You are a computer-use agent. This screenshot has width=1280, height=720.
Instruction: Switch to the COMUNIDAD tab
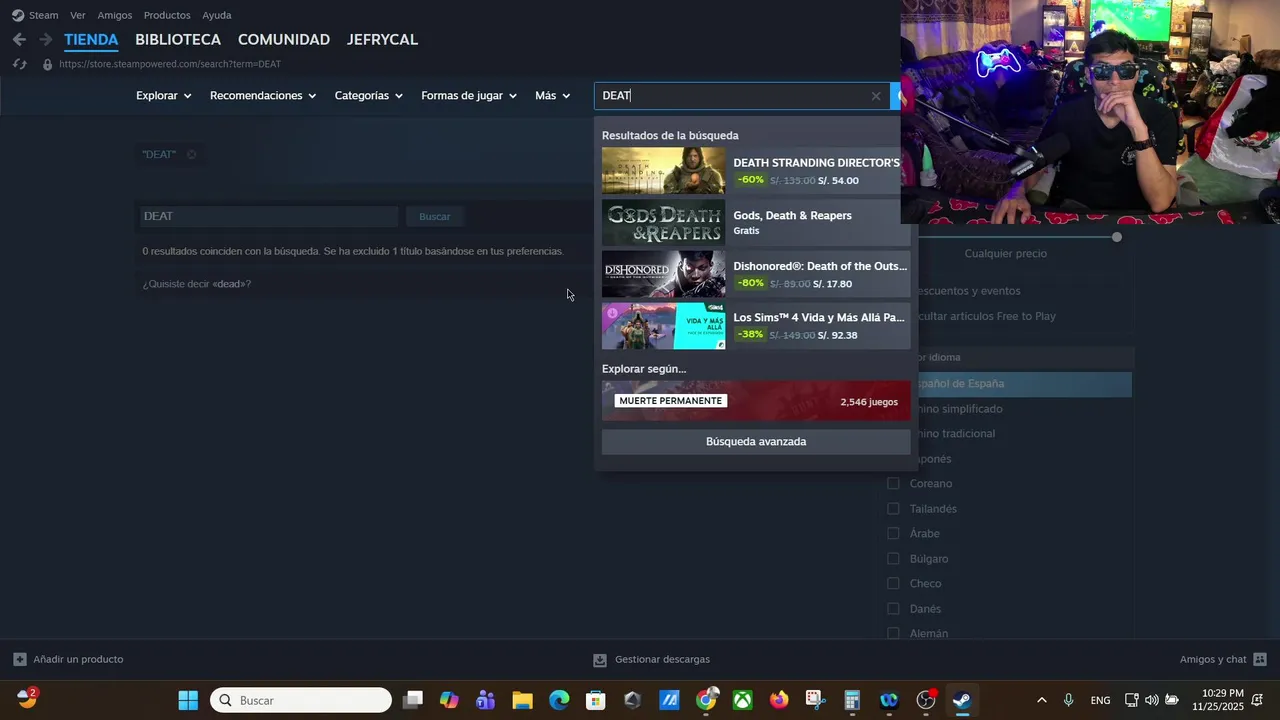(x=284, y=40)
